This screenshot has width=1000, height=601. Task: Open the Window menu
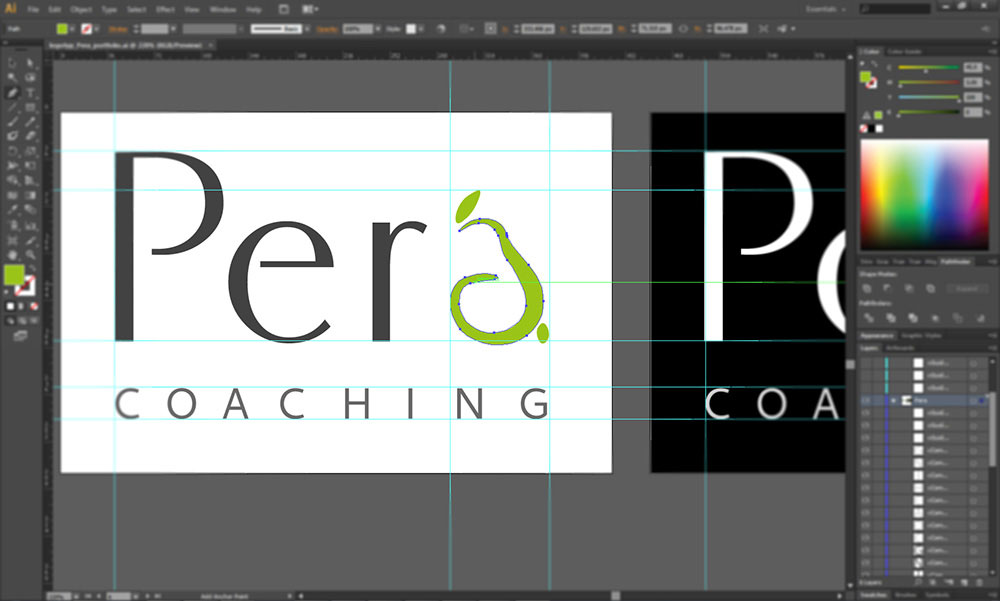pyautogui.click(x=223, y=9)
